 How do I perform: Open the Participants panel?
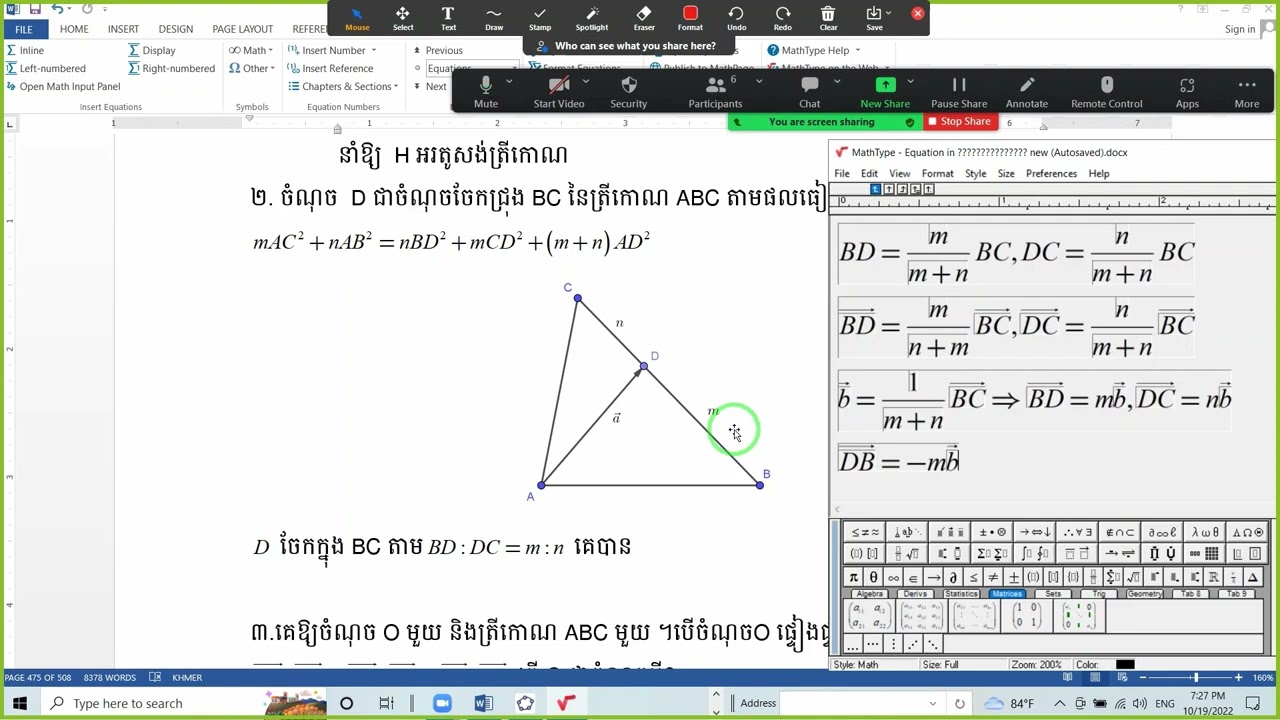[715, 92]
